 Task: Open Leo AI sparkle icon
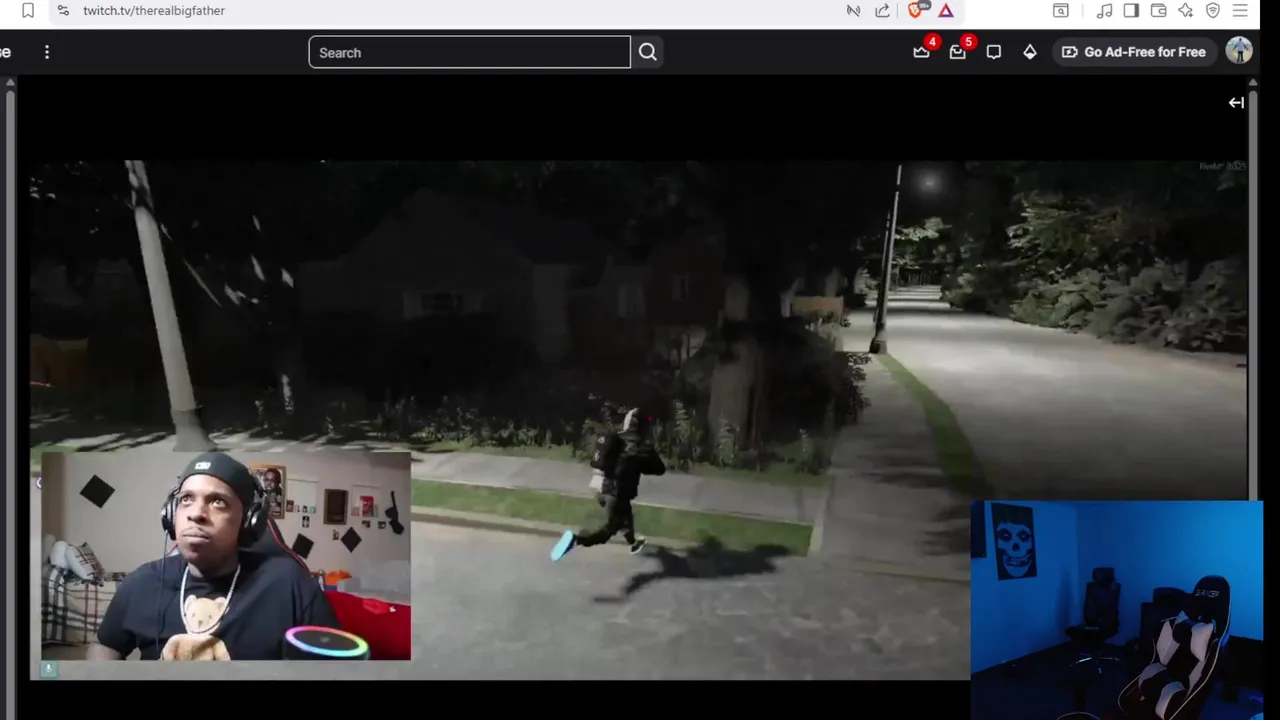pyautogui.click(x=1186, y=10)
